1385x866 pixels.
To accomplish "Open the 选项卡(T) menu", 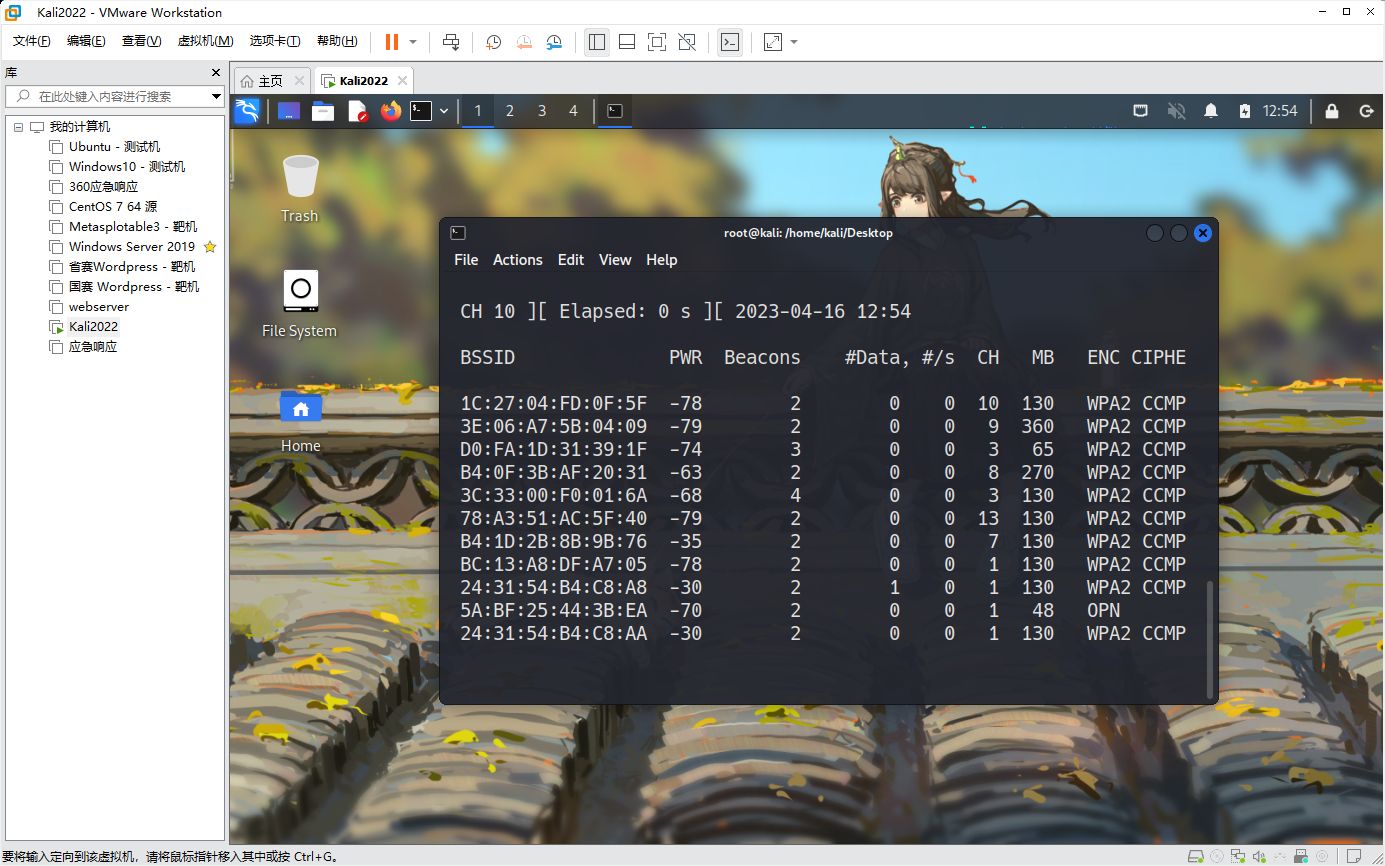I will pyautogui.click(x=275, y=41).
